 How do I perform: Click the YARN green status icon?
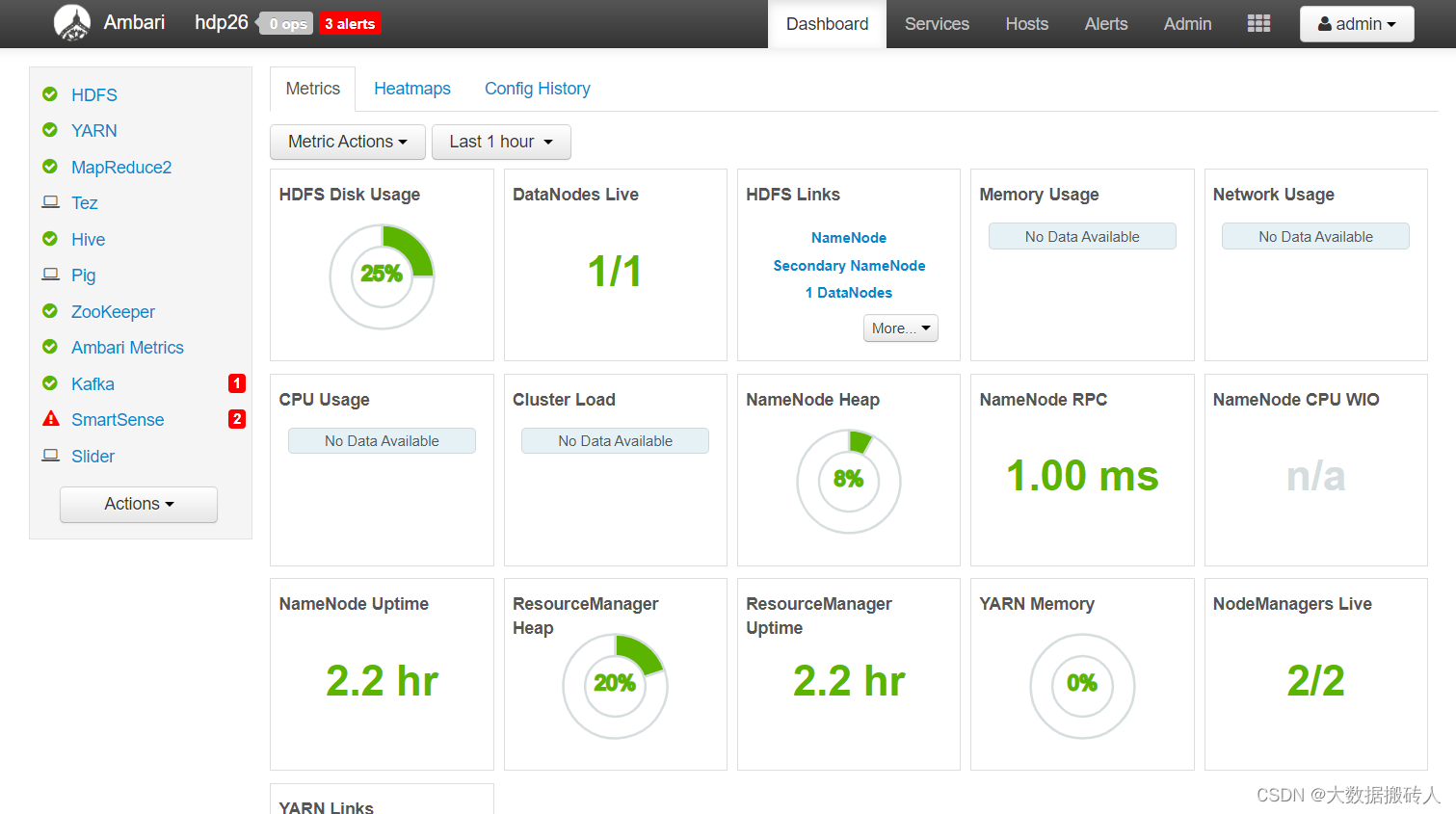pos(50,130)
